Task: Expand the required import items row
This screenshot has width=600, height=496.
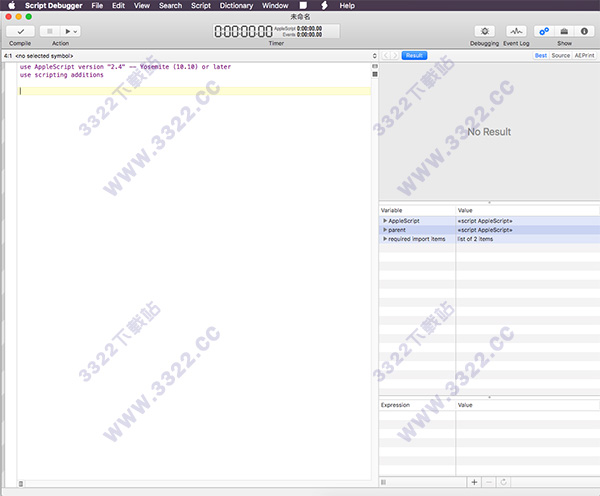Action: pos(385,239)
